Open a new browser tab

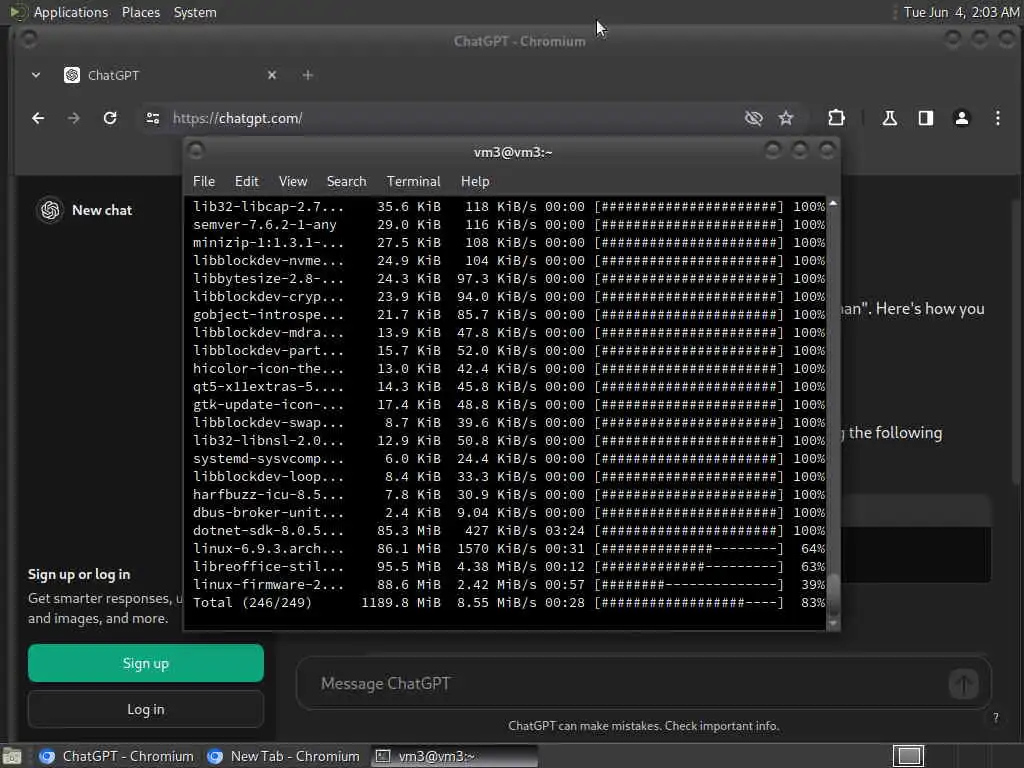click(308, 75)
